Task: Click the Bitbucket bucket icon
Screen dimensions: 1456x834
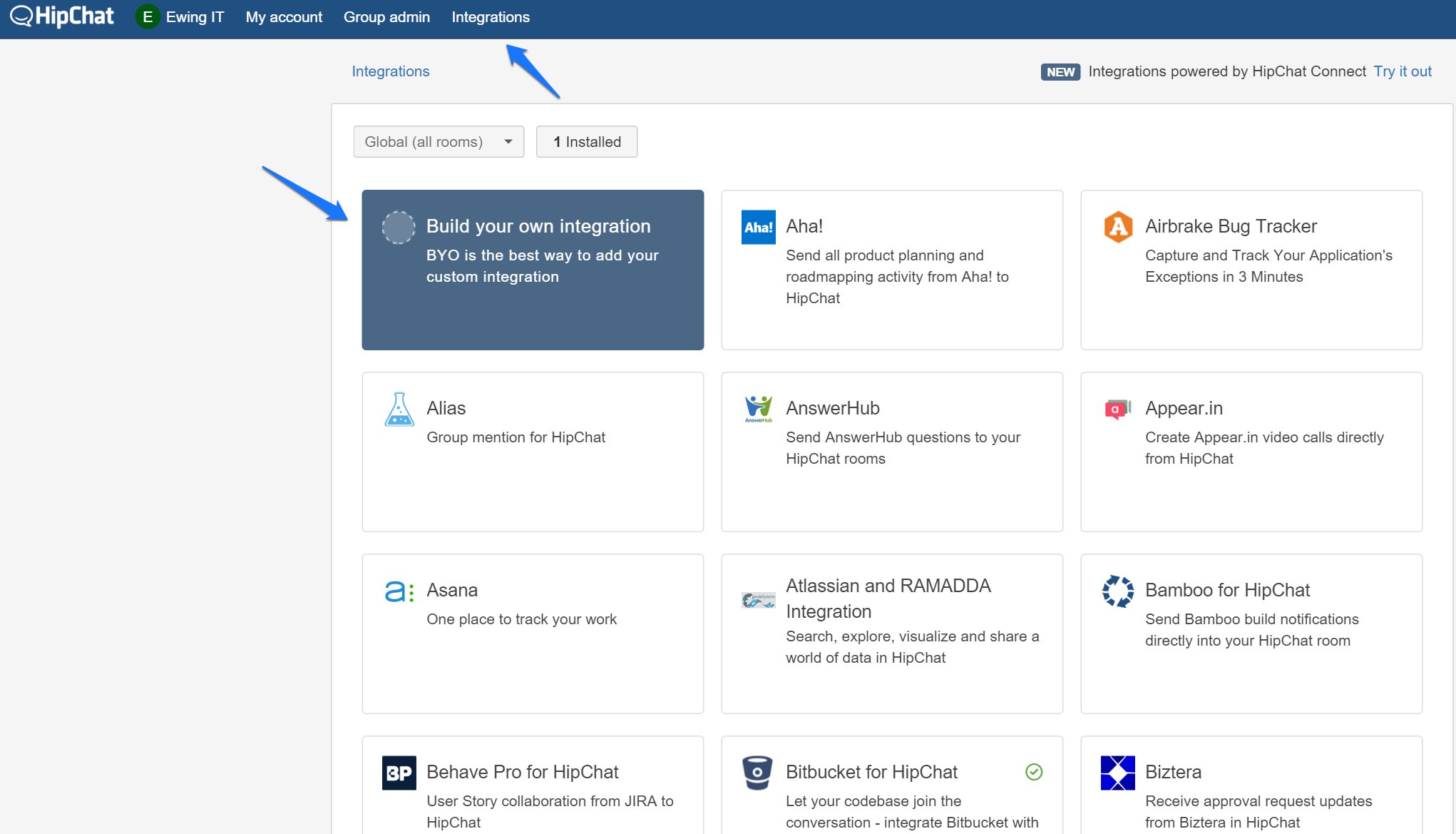Action: tap(757, 773)
